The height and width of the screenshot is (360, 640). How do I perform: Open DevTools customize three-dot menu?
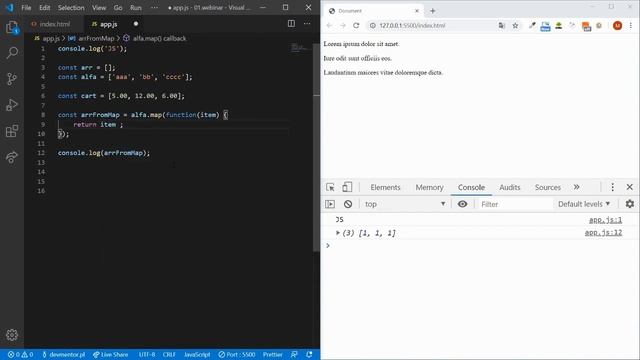(x=612, y=187)
